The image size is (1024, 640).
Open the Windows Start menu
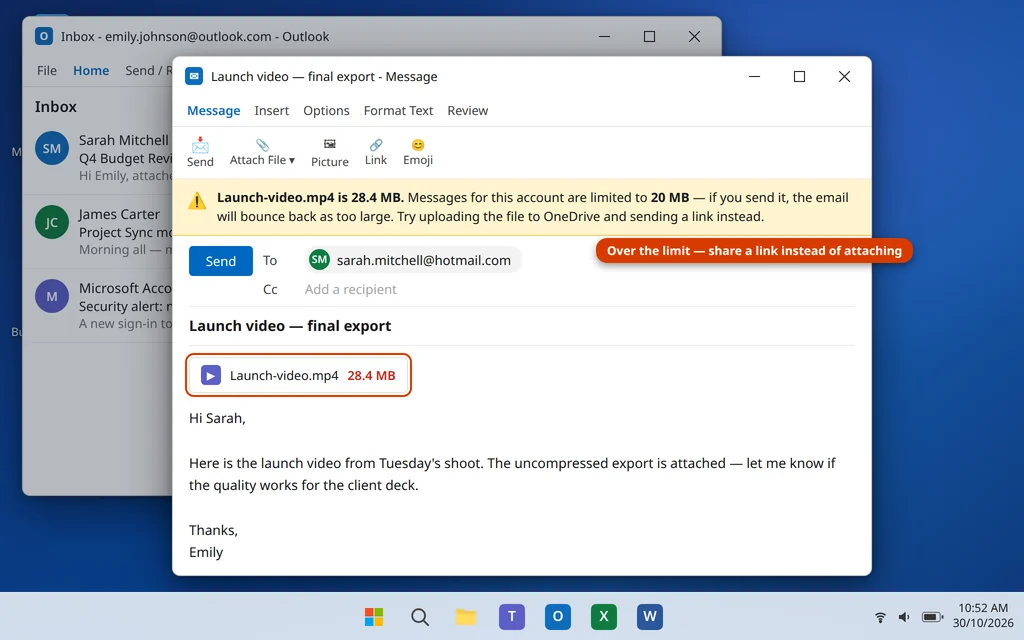tap(374, 616)
